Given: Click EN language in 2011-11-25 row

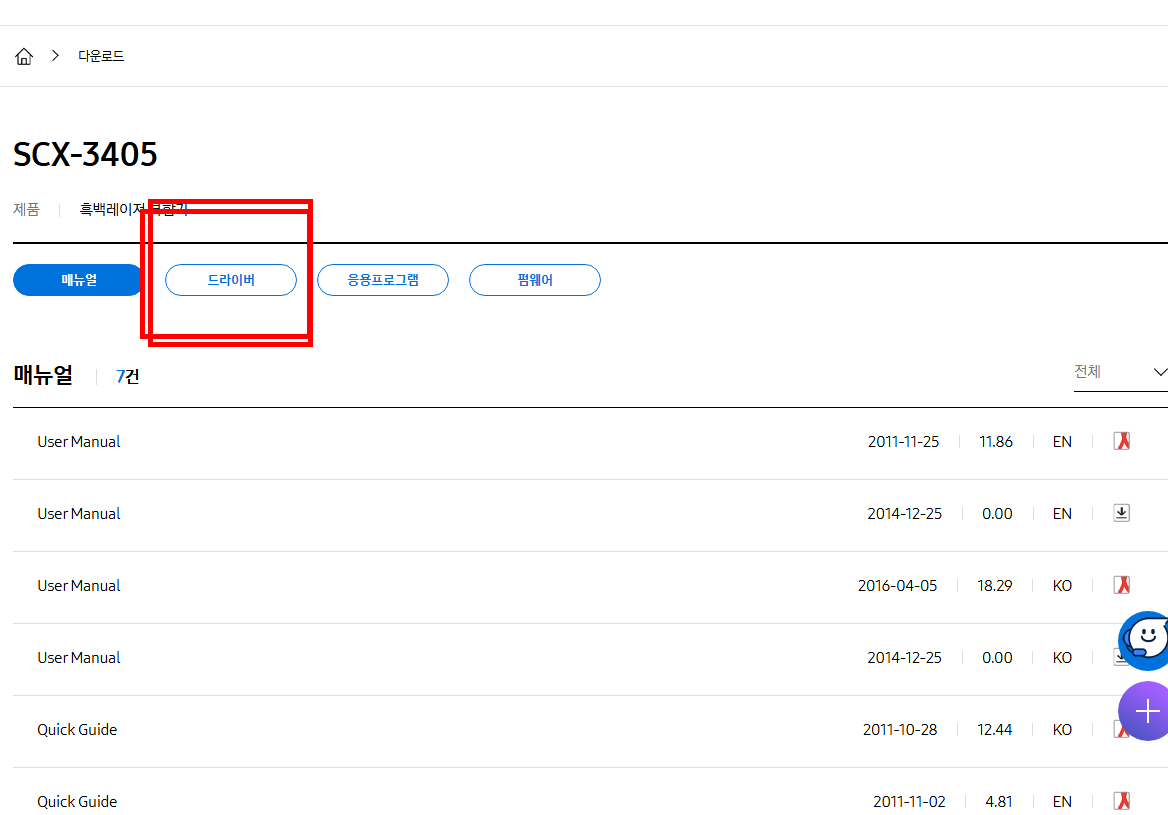Looking at the screenshot, I should pos(1062,442).
